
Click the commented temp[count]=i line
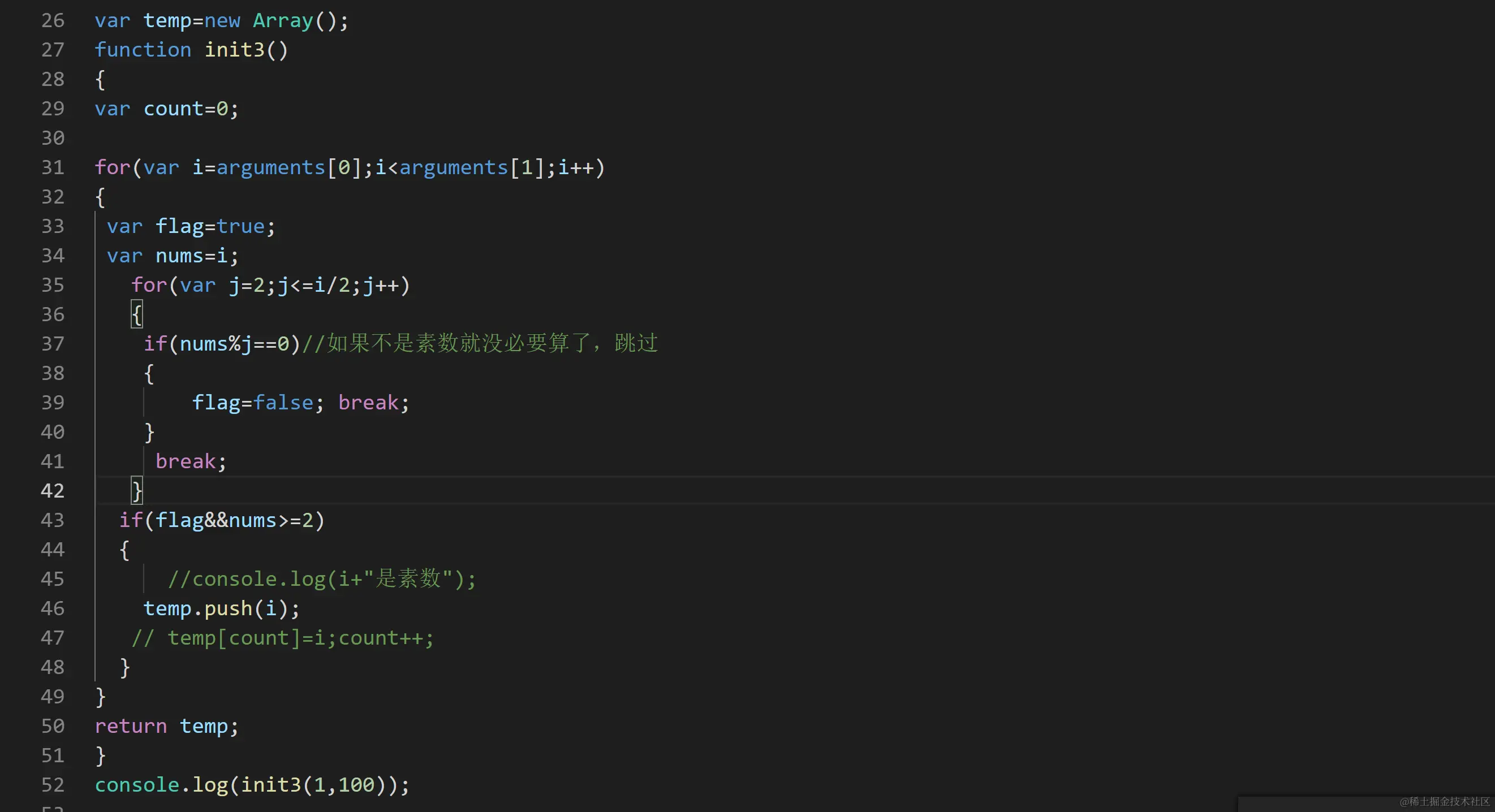pos(283,638)
